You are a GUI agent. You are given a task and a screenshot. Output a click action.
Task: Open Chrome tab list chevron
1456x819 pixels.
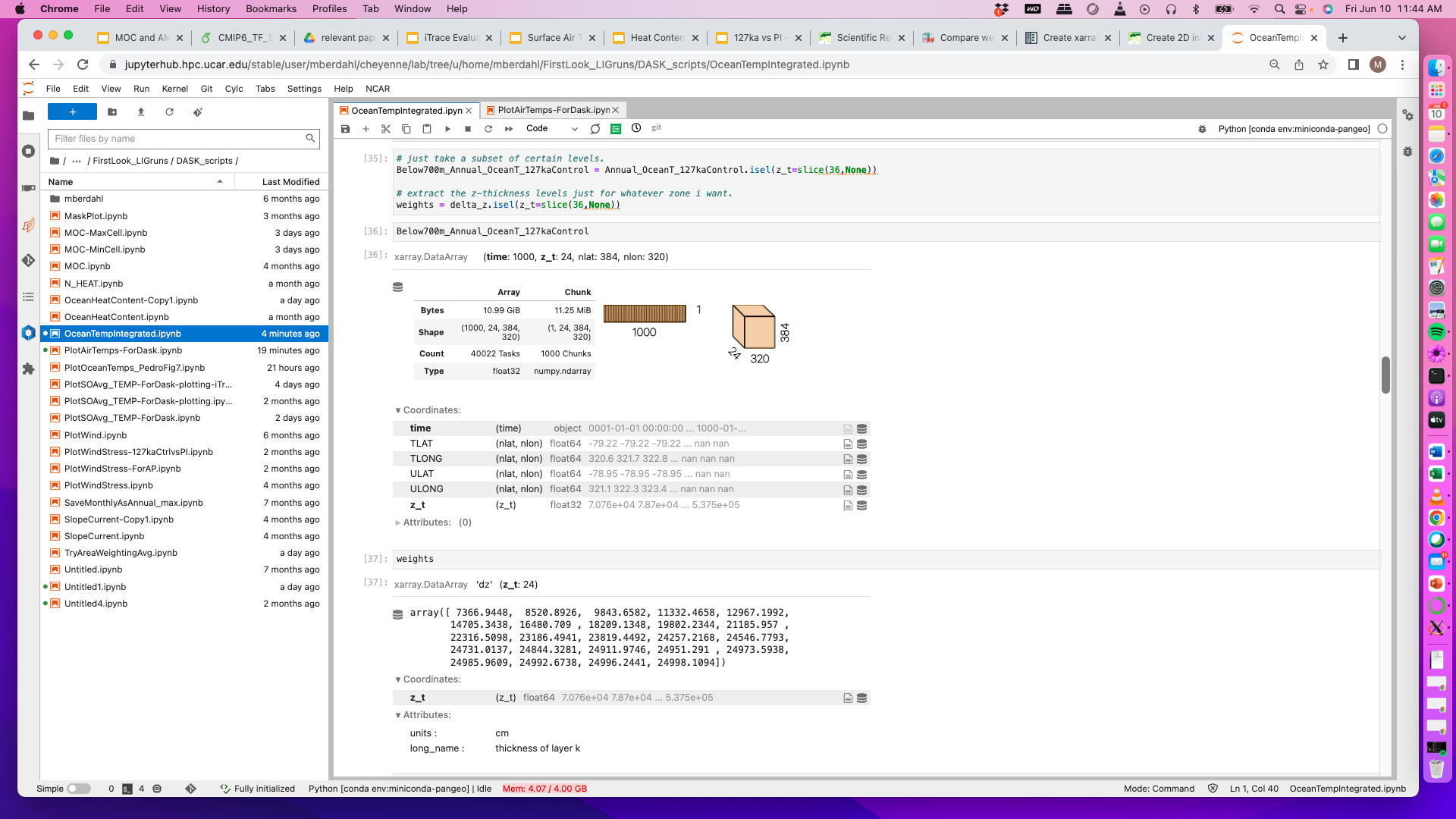(1401, 38)
